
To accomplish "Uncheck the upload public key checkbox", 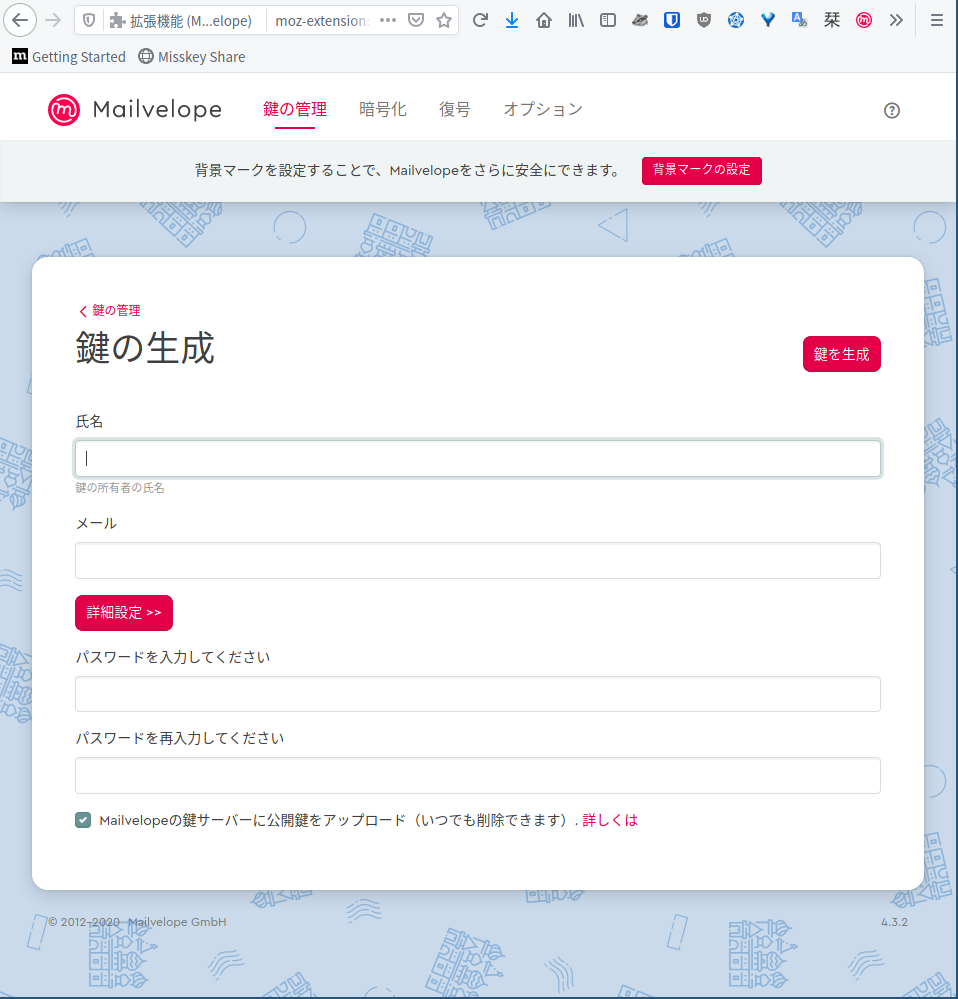I will click(x=83, y=820).
